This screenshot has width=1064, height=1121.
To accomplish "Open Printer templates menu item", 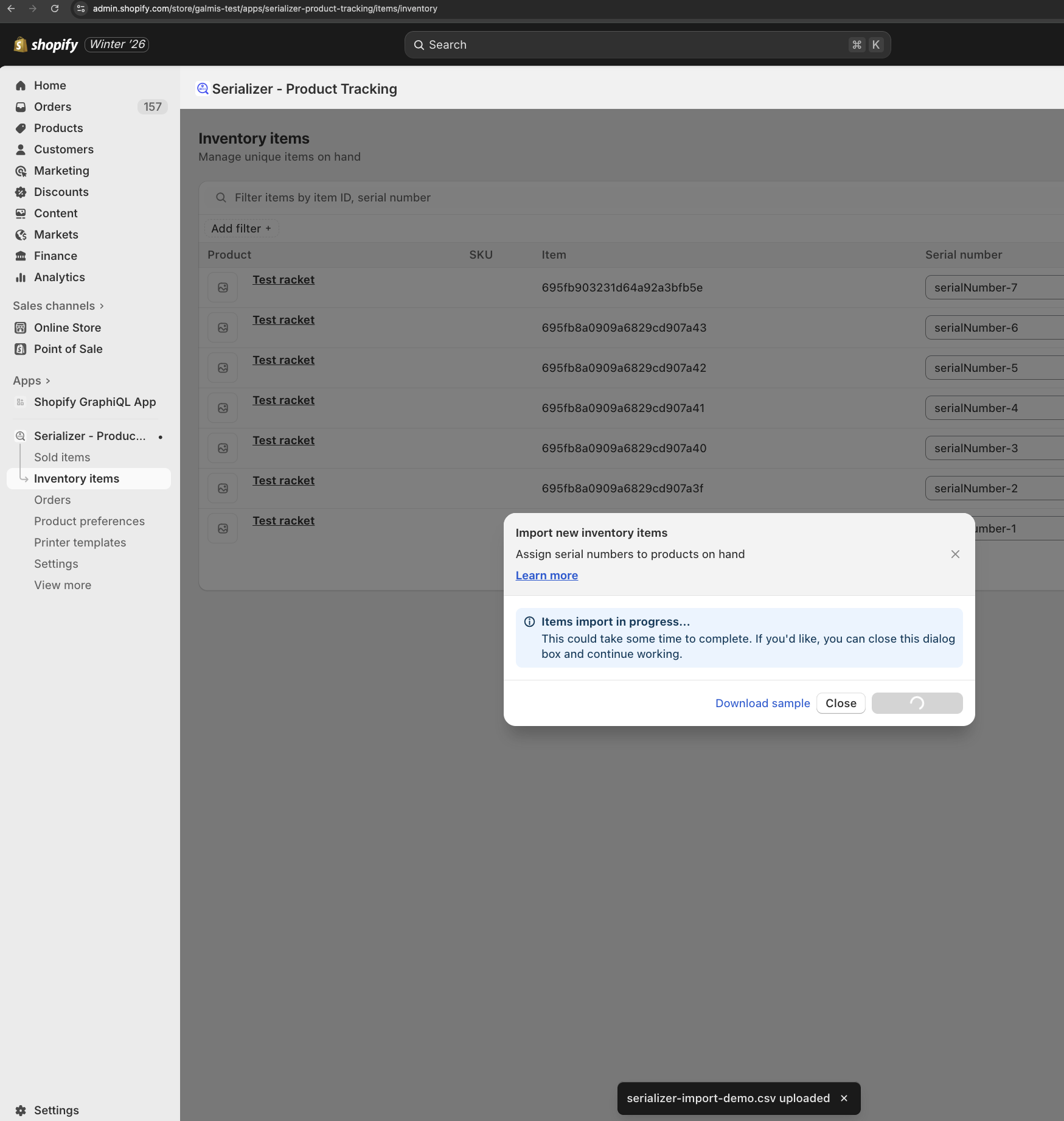I will pos(80,543).
